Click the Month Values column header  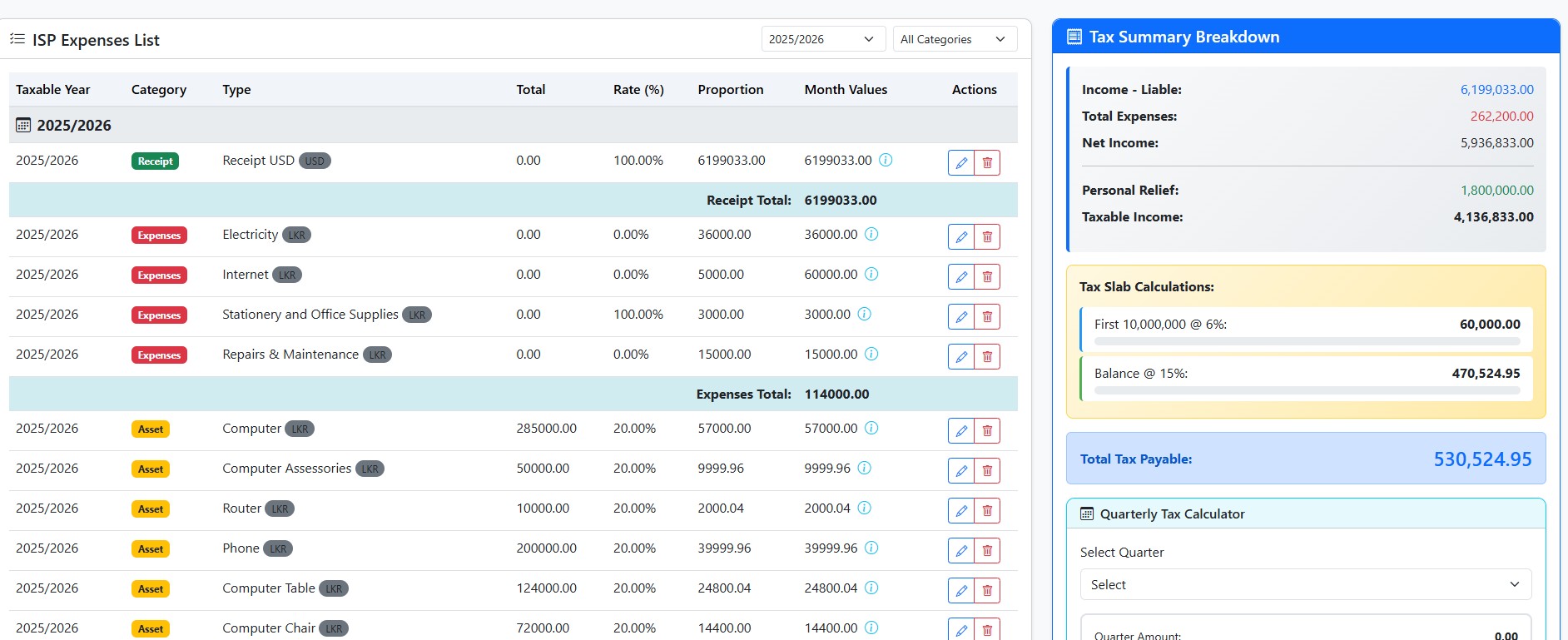tap(846, 90)
